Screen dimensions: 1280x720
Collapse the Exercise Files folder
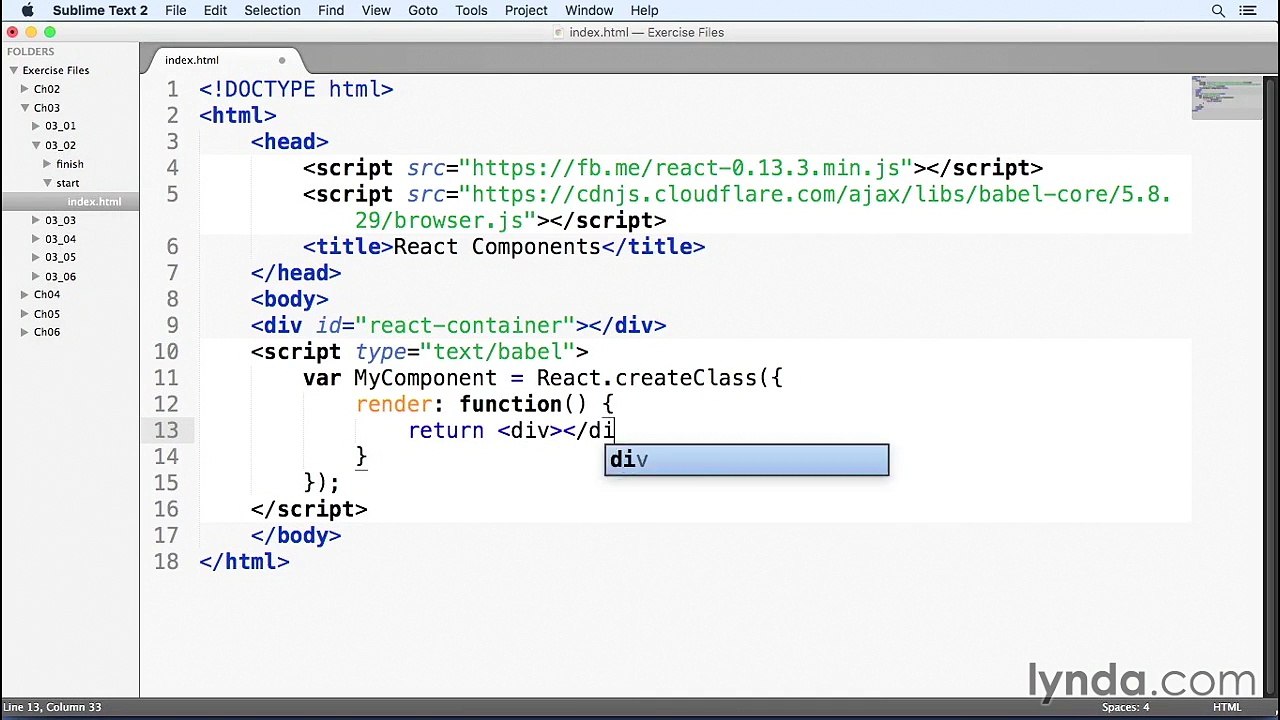click(x=15, y=70)
